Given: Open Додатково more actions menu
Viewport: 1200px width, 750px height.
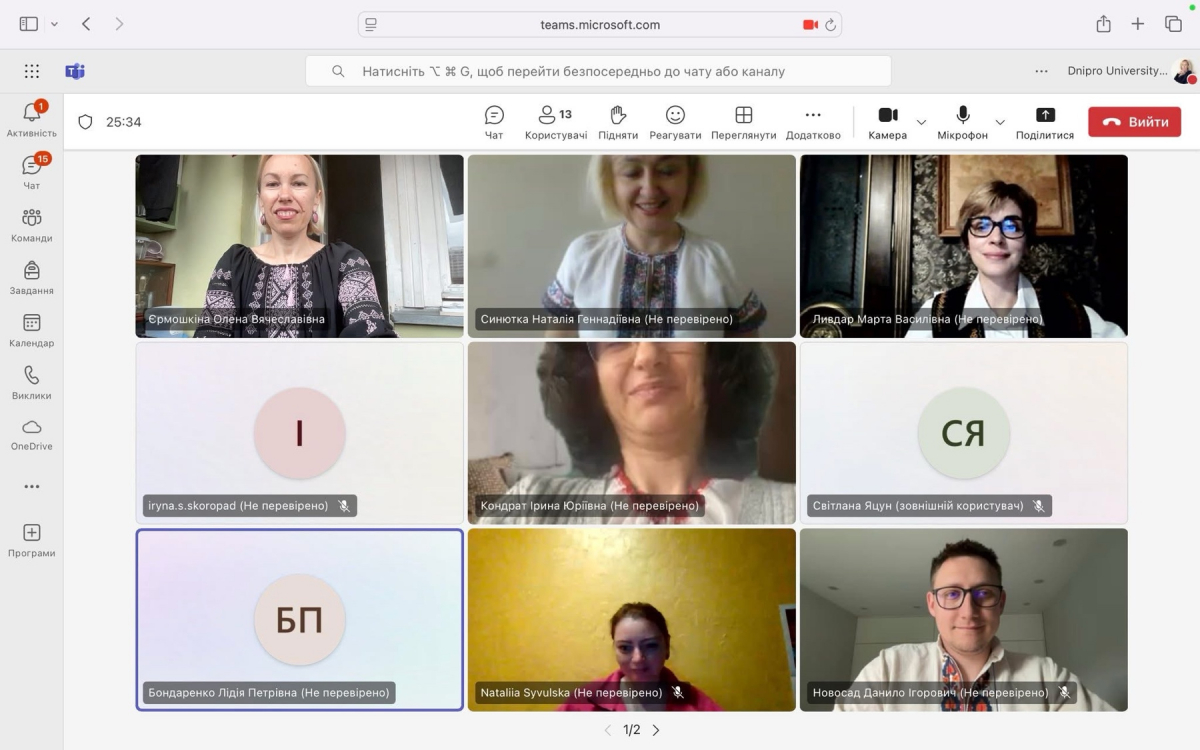Looking at the screenshot, I should click(813, 122).
